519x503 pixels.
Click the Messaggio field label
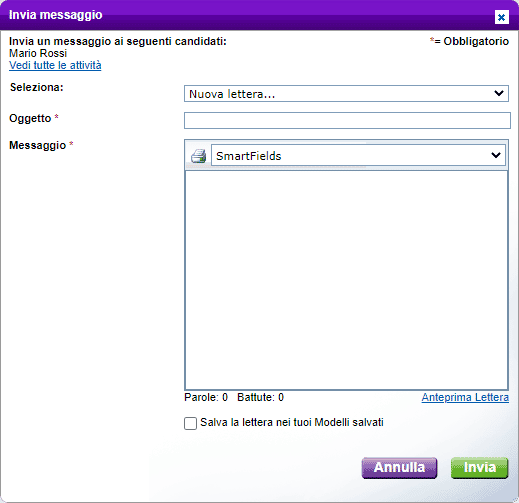(x=37, y=145)
